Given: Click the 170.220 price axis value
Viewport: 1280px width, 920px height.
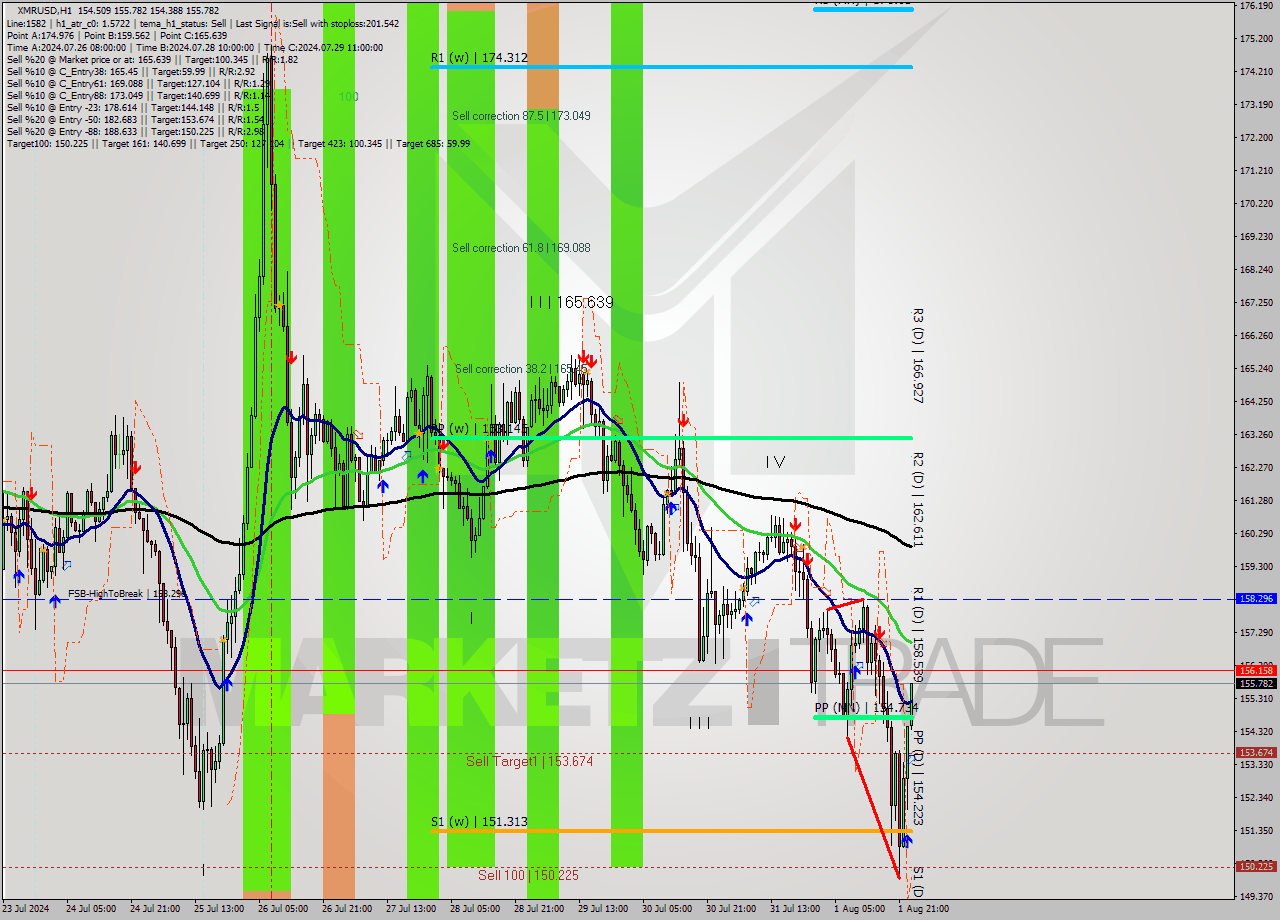Looking at the screenshot, I should pyautogui.click(x=1256, y=204).
